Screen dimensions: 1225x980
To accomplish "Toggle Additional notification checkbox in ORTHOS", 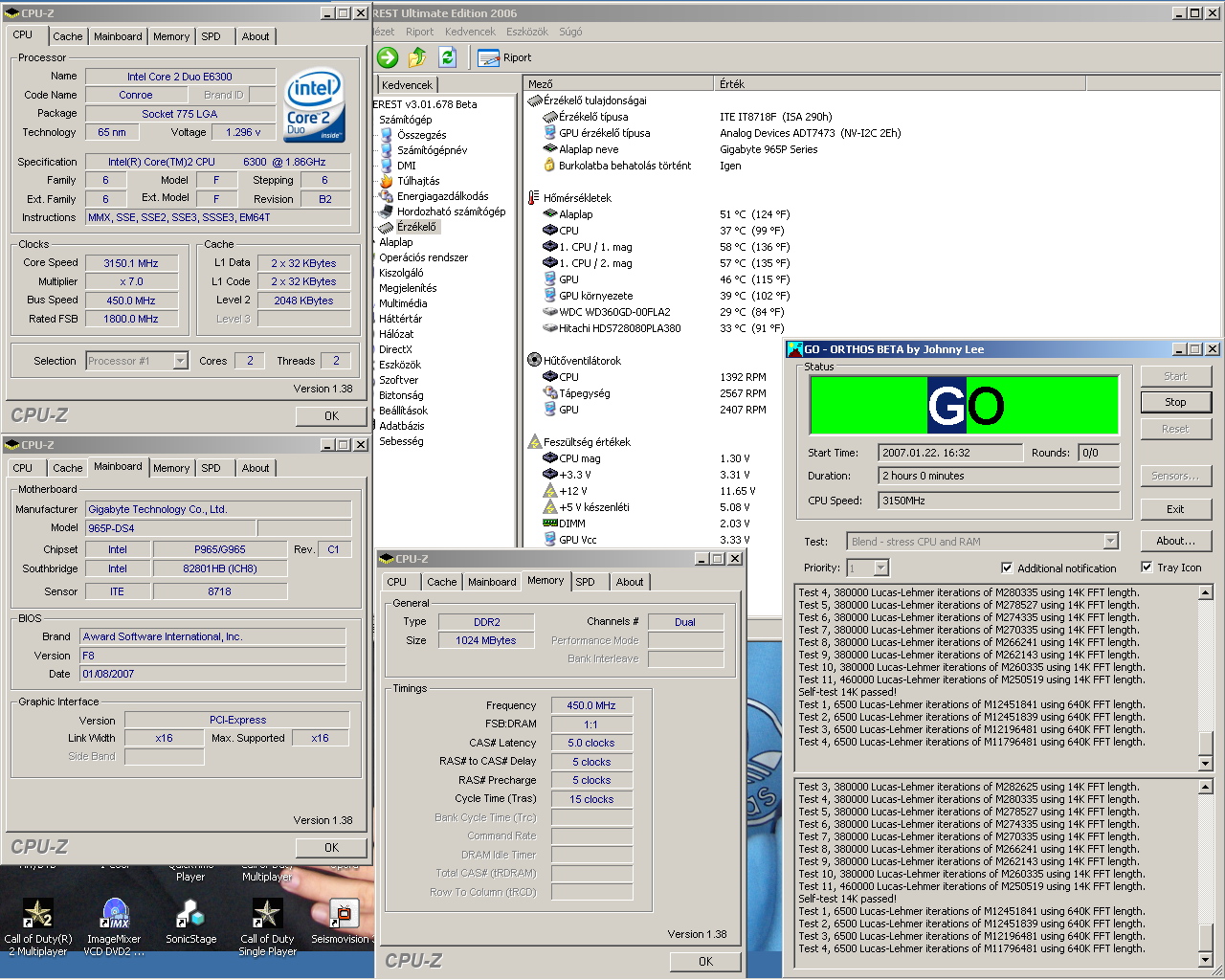I will 1007,568.
